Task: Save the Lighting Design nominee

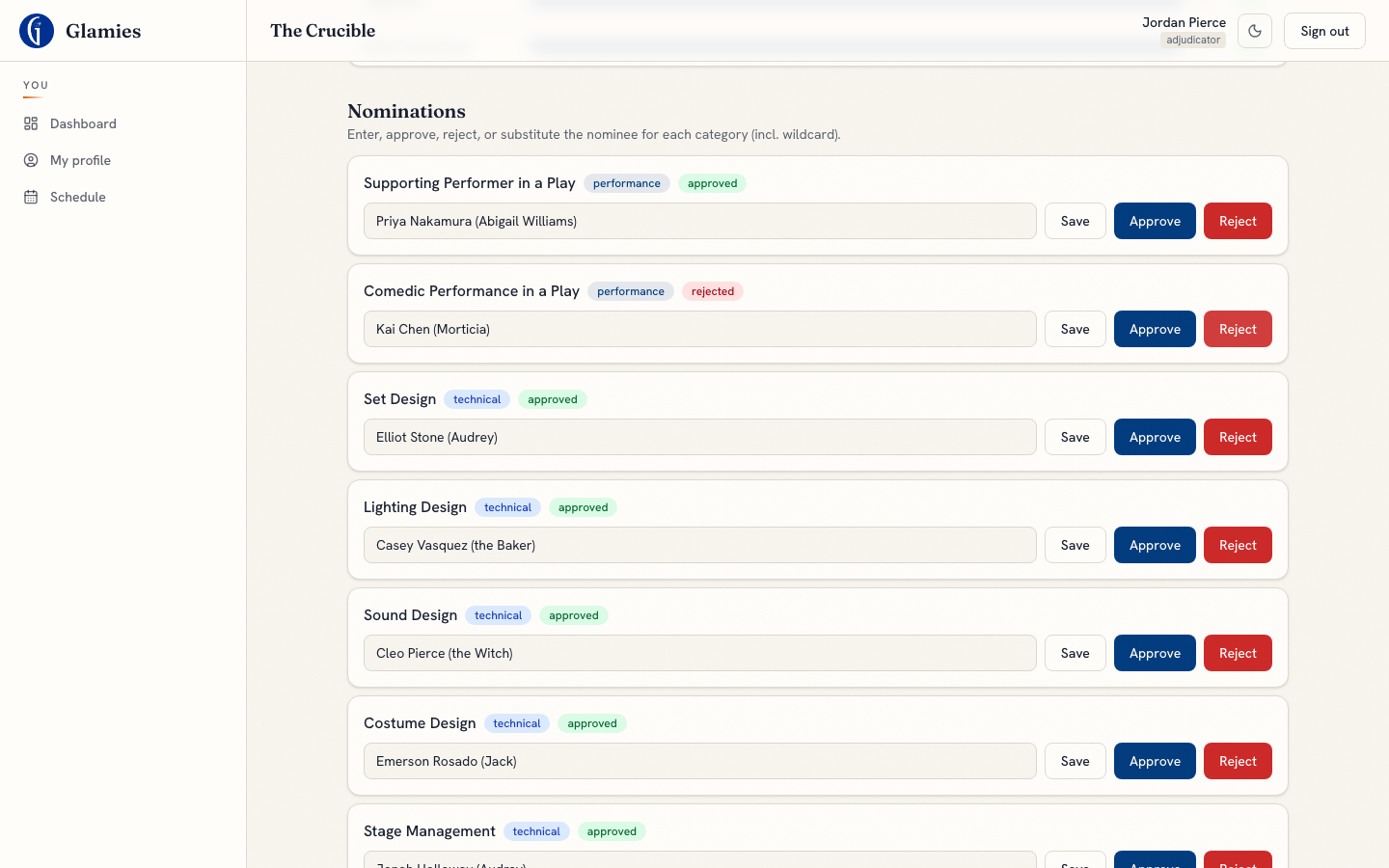Action: (x=1075, y=545)
